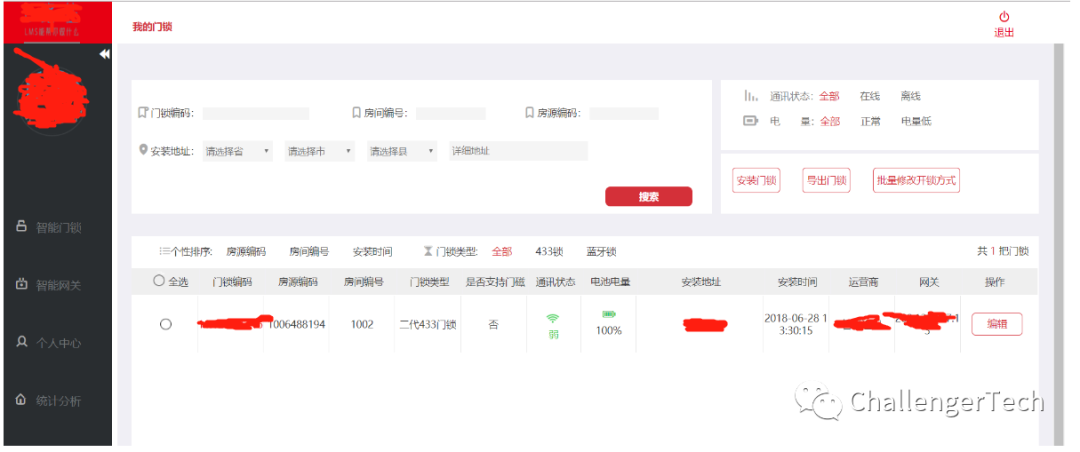Click the 二代433门锁 lock type cell
This screenshot has height=452, width=1080.
pyautogui.click(x=428, y=324)
